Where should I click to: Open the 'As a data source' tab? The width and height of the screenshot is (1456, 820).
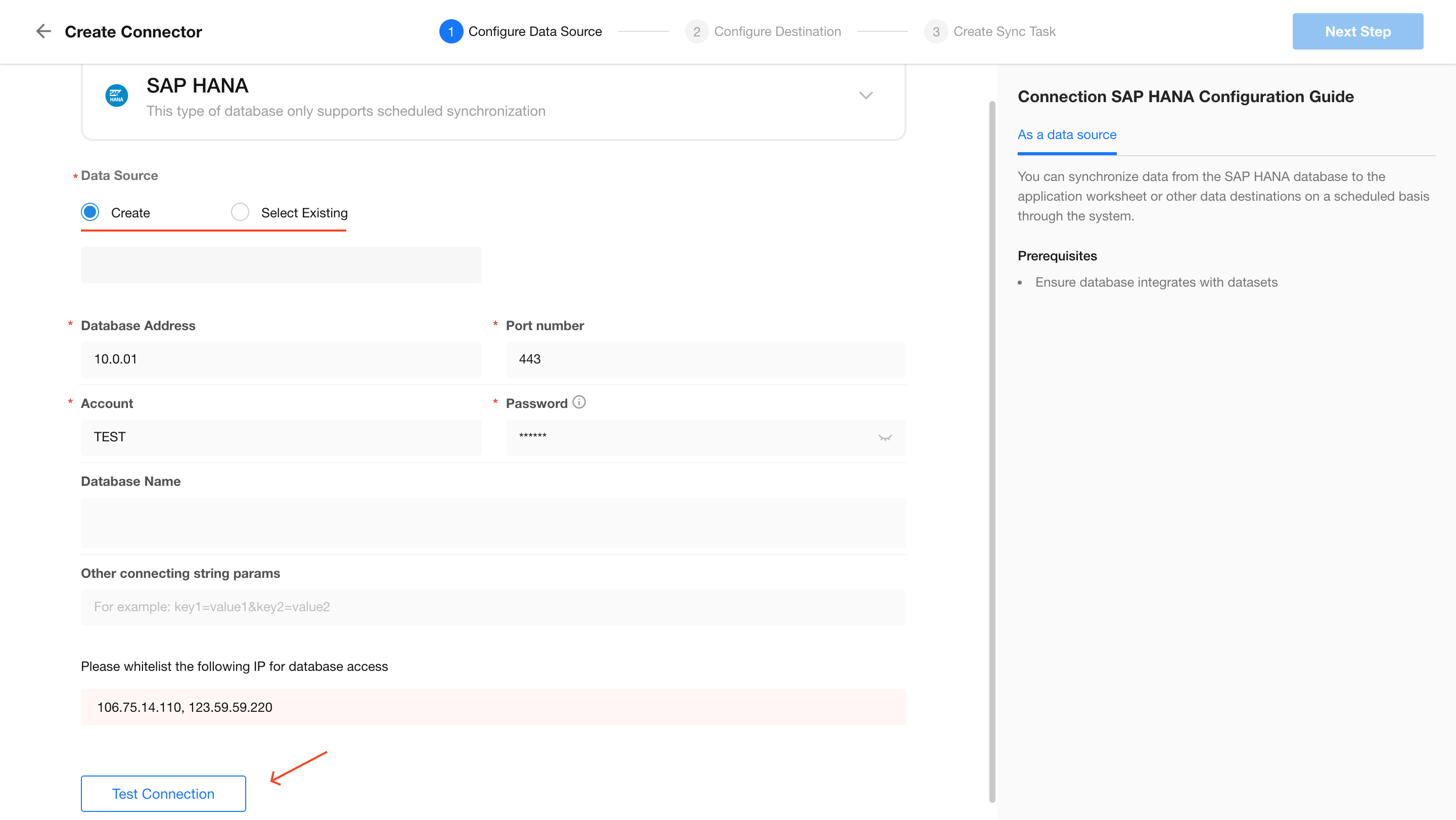click(x=1067, y=135)
